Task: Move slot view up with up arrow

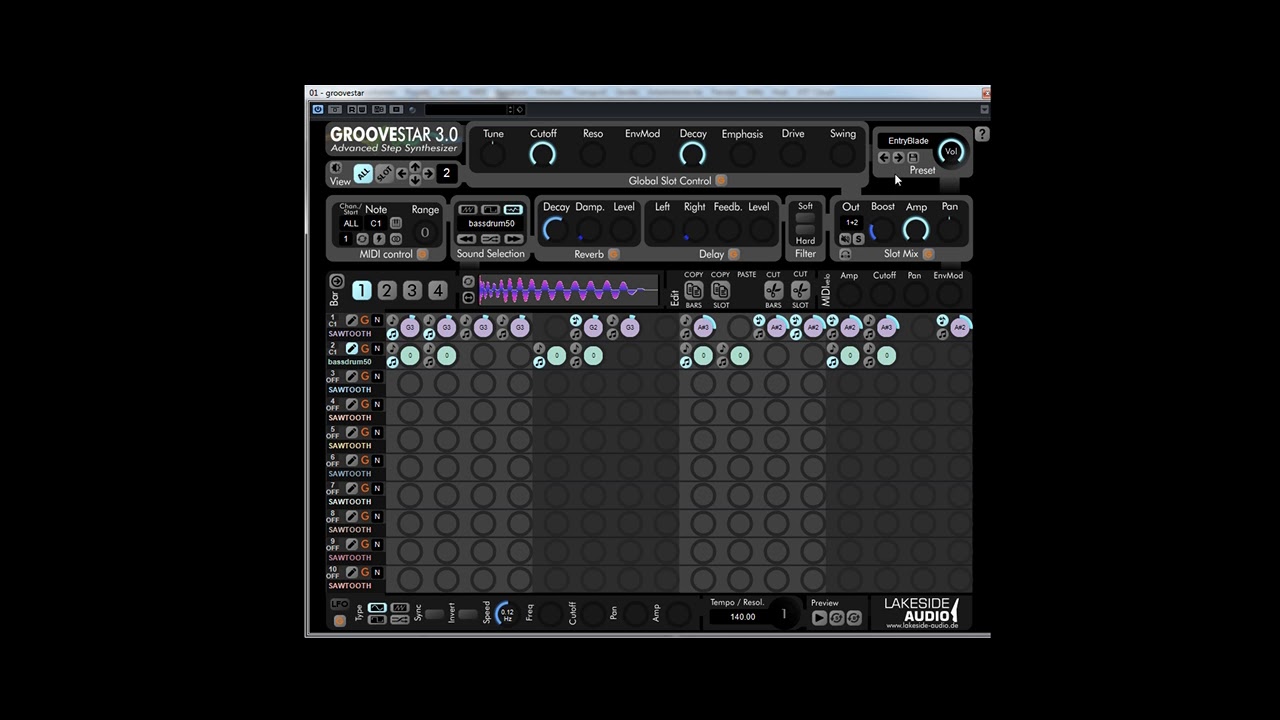Action: click(x=415, y=166)
